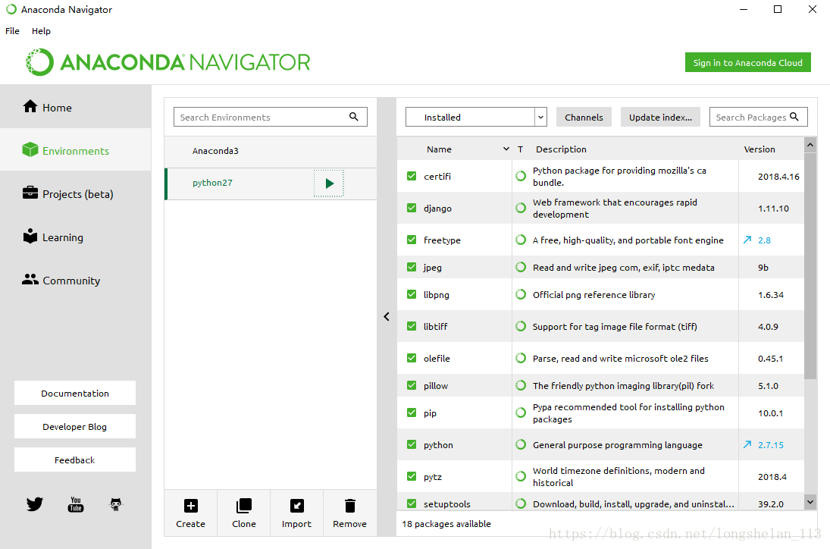Toggle the jpeg package checkbox

click(x=411, y=267)
